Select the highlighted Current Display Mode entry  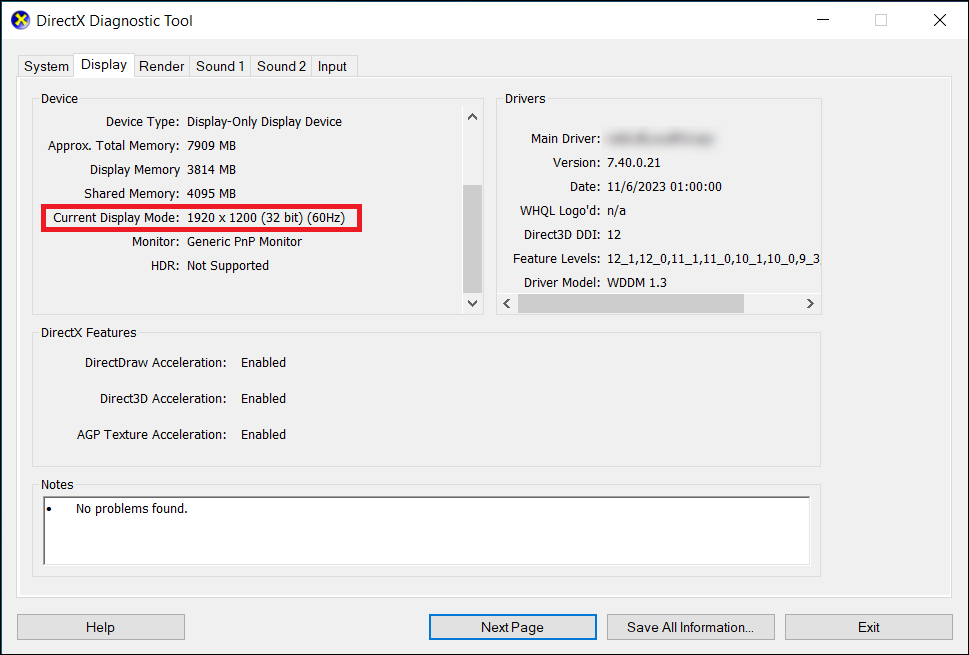(200, 218)
